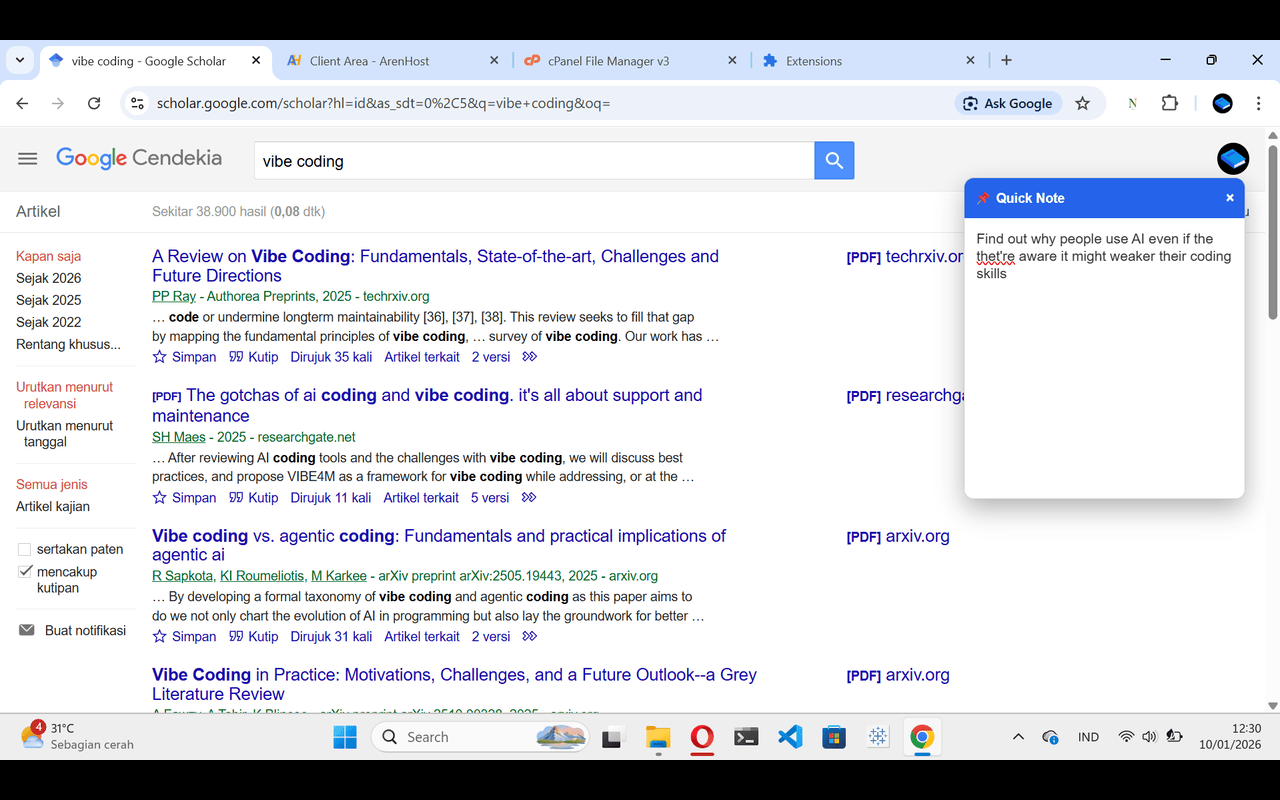The image size is (1280, 800).
Task: Open Visual Studio Code from the taskbar
Action: tap(790, 737)
